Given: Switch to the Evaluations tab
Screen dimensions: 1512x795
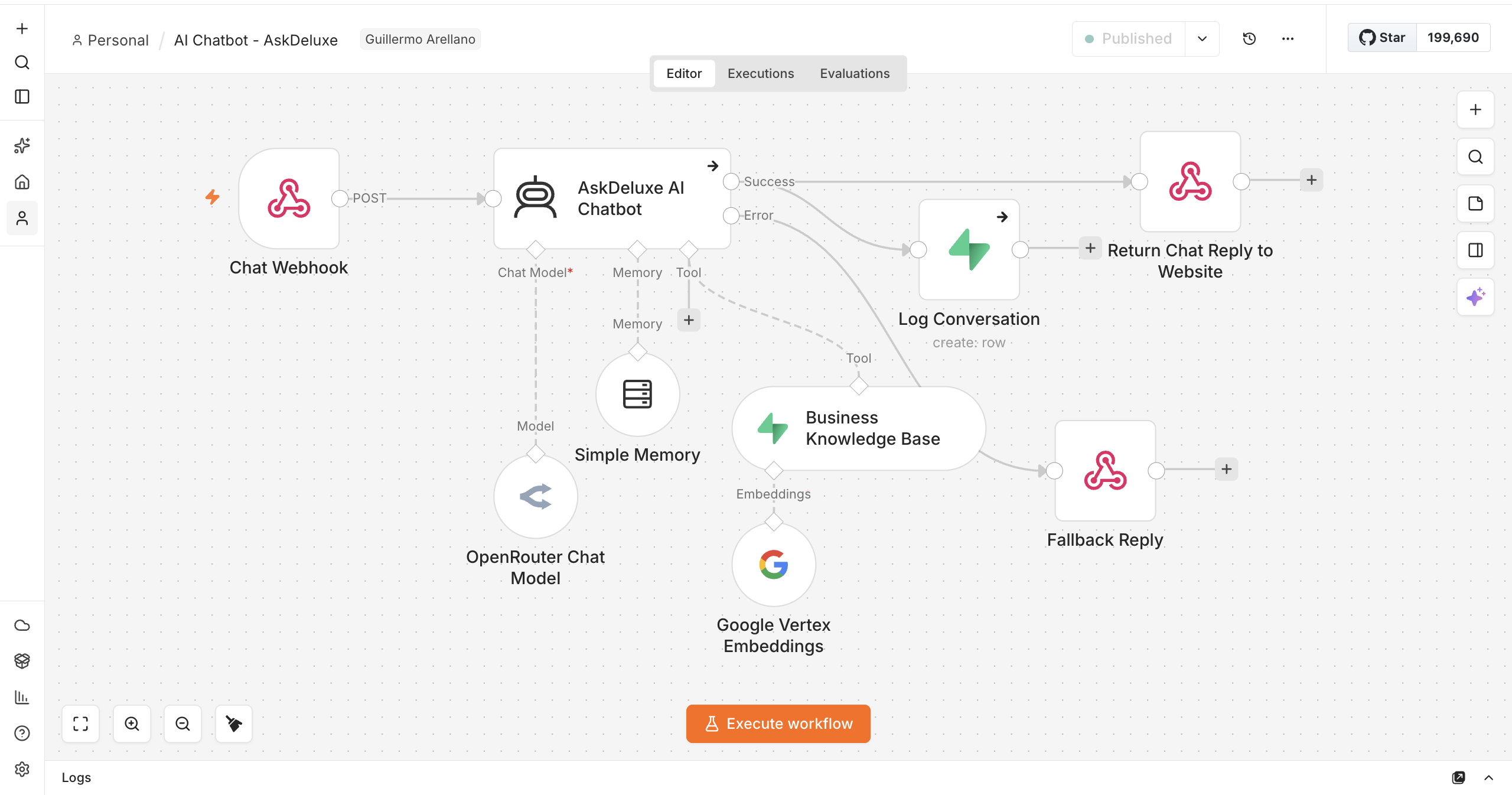Looking at the screenshot, I should coord(855,74).
